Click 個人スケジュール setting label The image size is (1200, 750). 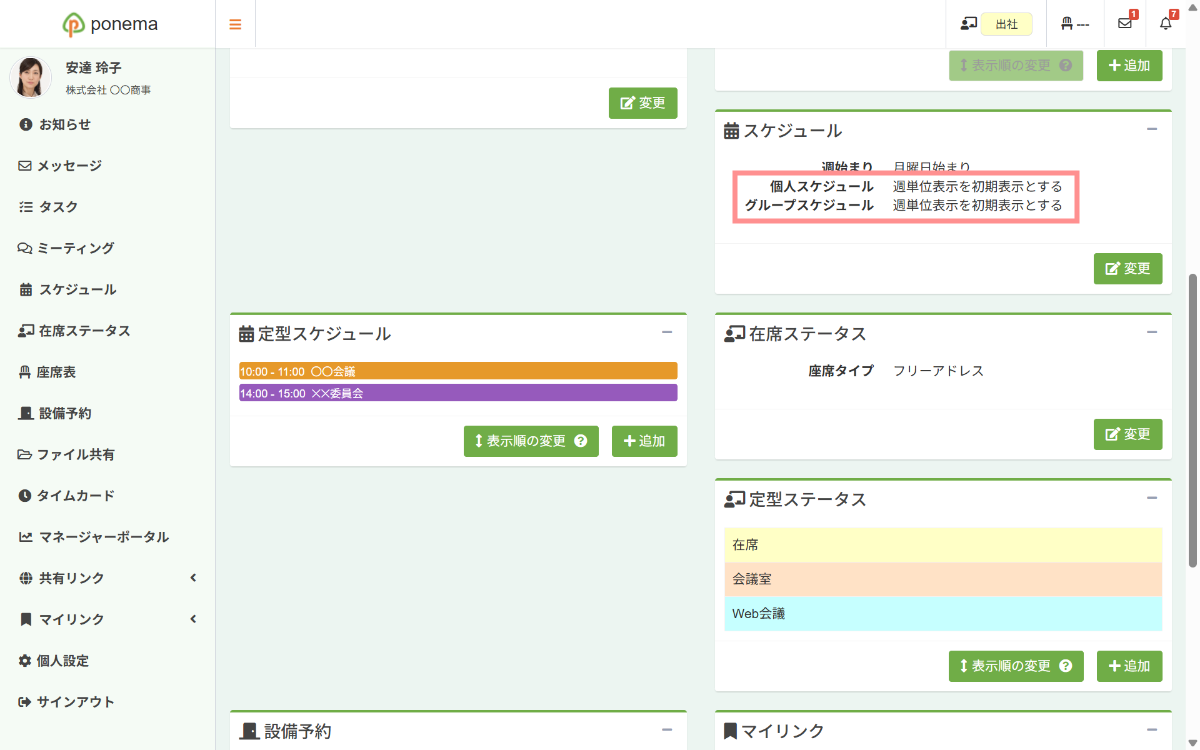tap(821, 186)
